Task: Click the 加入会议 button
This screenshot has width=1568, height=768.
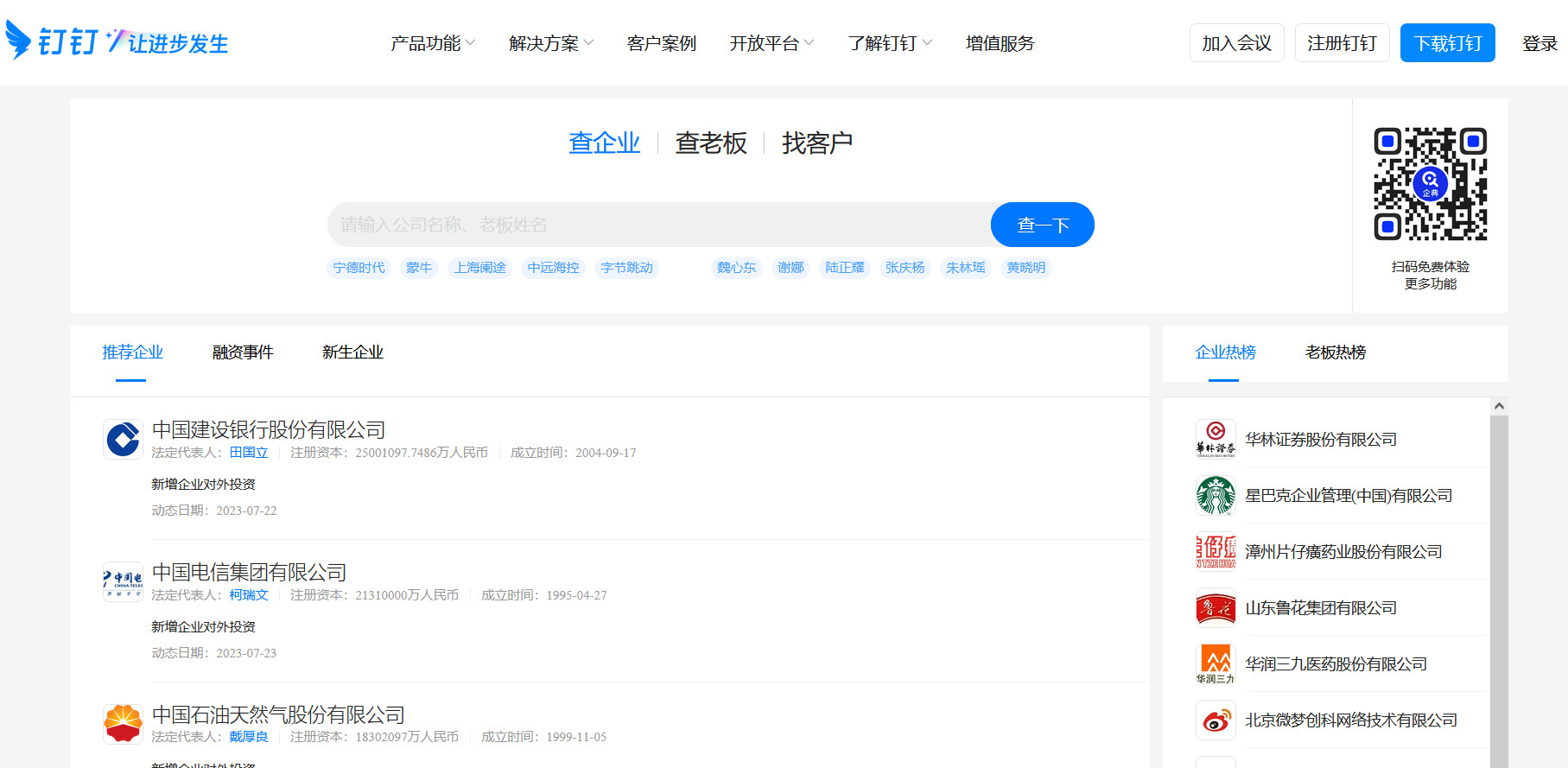Action: pos(1237,43)
